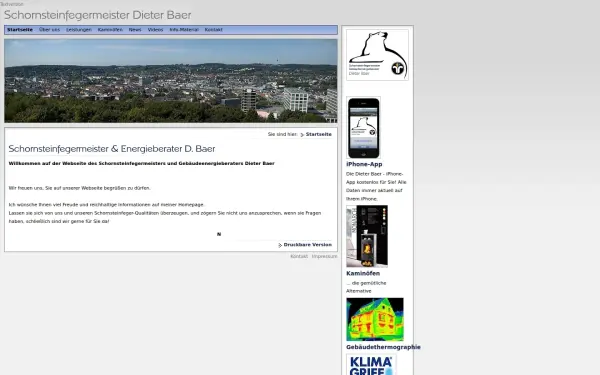Go to the Leistungen page
600x375 pixels.
79,30
